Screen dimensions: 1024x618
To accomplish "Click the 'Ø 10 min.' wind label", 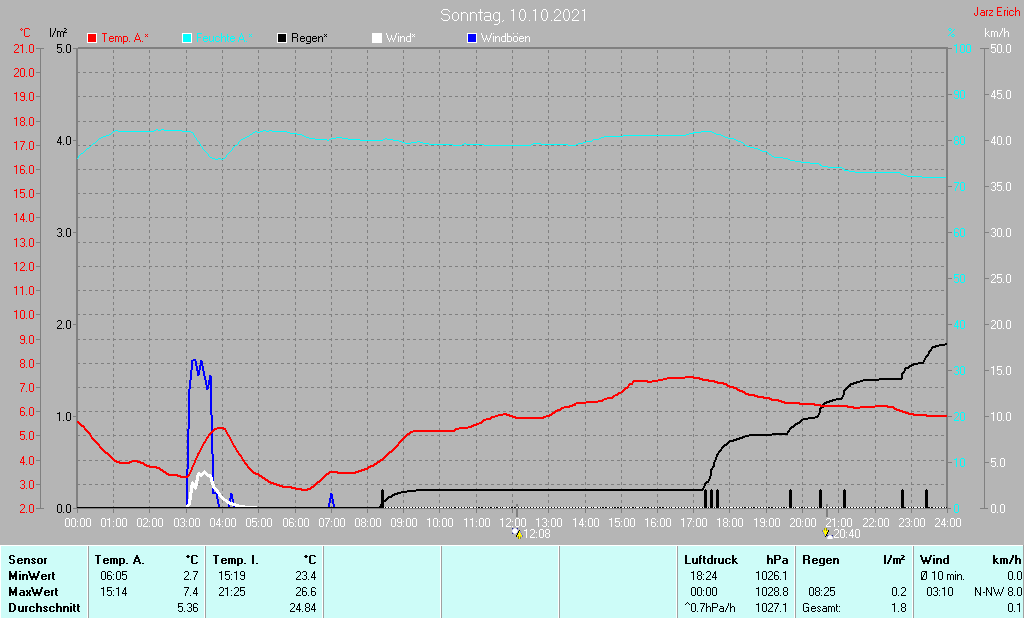I will 942,576.
